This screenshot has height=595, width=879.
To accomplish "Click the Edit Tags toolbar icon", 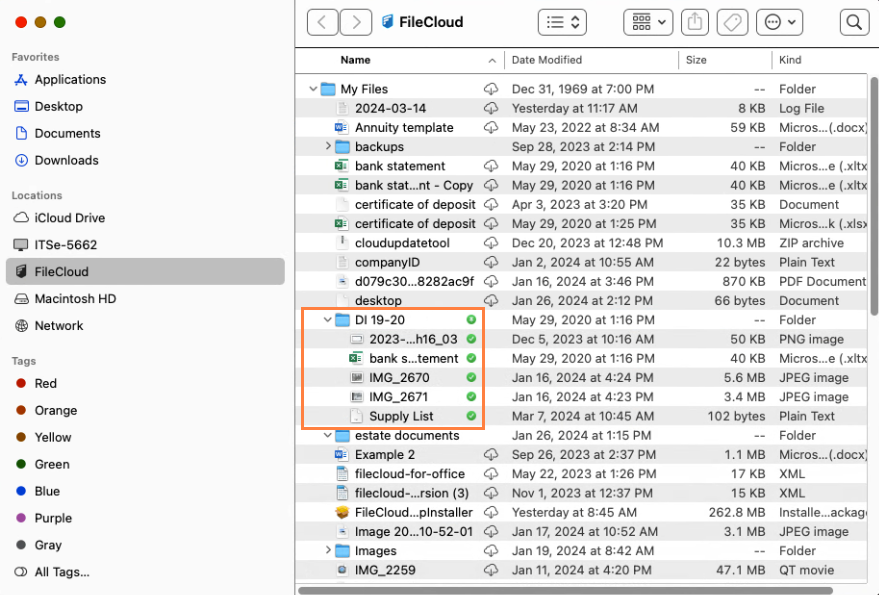I will [731, 22].
